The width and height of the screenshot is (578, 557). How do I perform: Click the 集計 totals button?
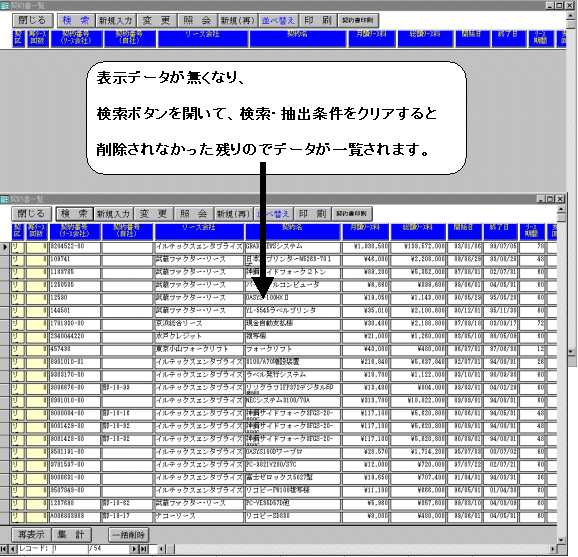click(71, 535)
